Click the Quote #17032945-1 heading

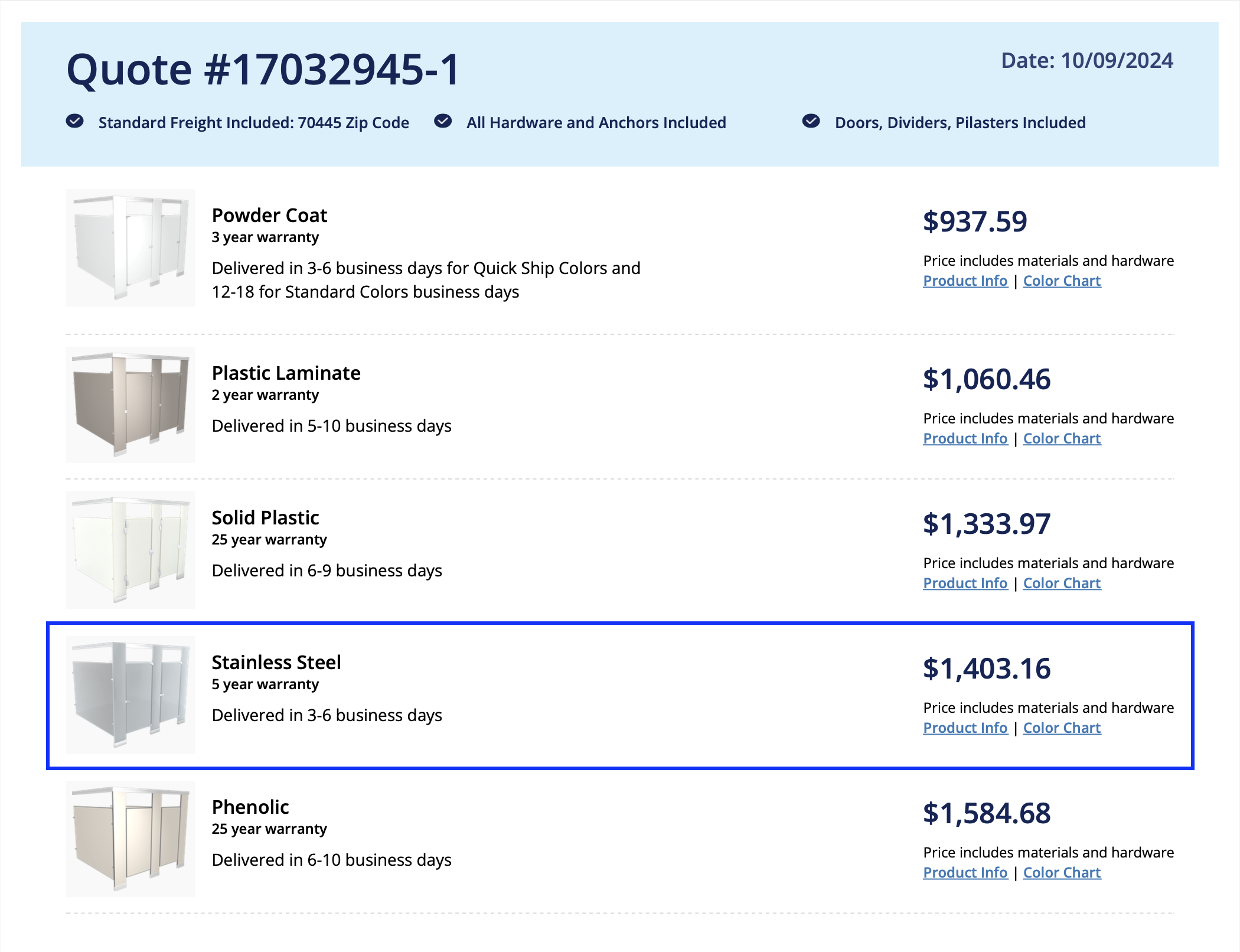point(263,70)
